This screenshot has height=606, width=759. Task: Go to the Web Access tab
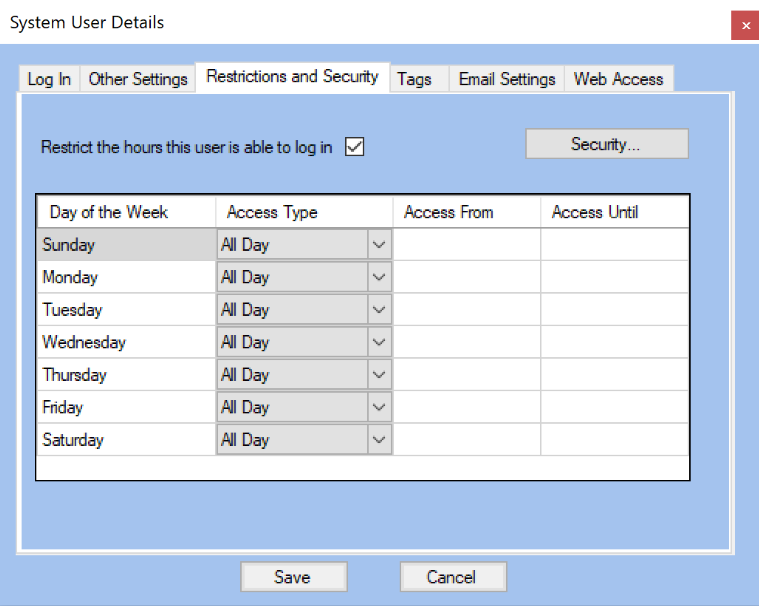618,79
